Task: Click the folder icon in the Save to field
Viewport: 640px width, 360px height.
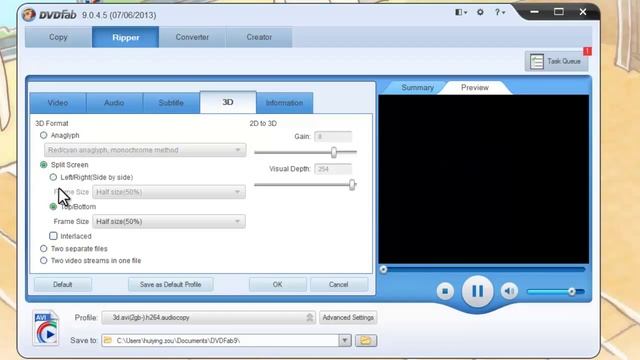Action: tap(108, 340)
